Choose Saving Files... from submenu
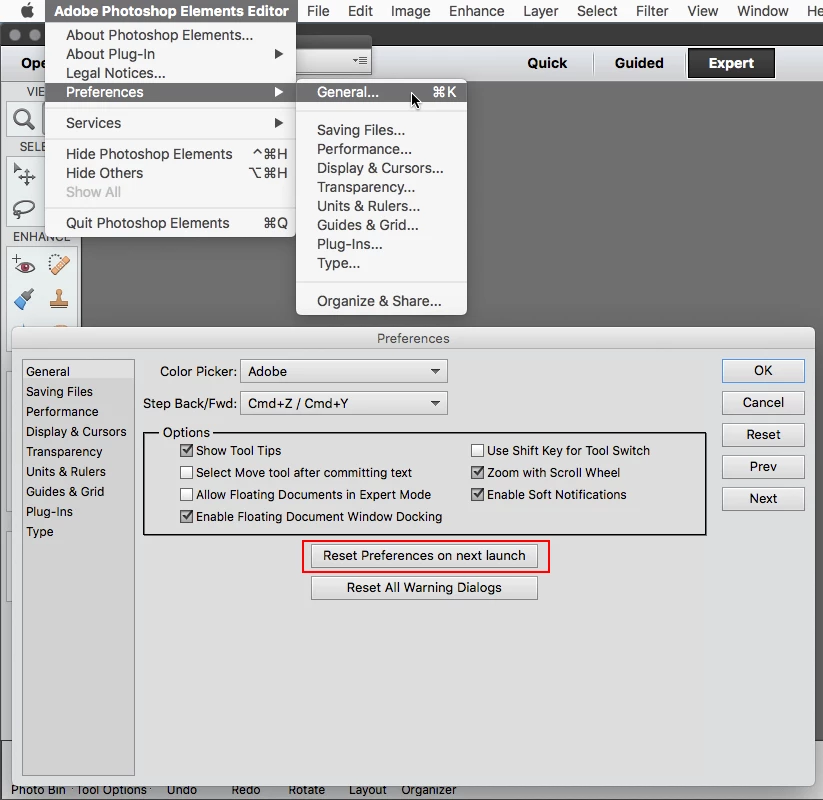The image size is (823, 800). coord(381,130)
